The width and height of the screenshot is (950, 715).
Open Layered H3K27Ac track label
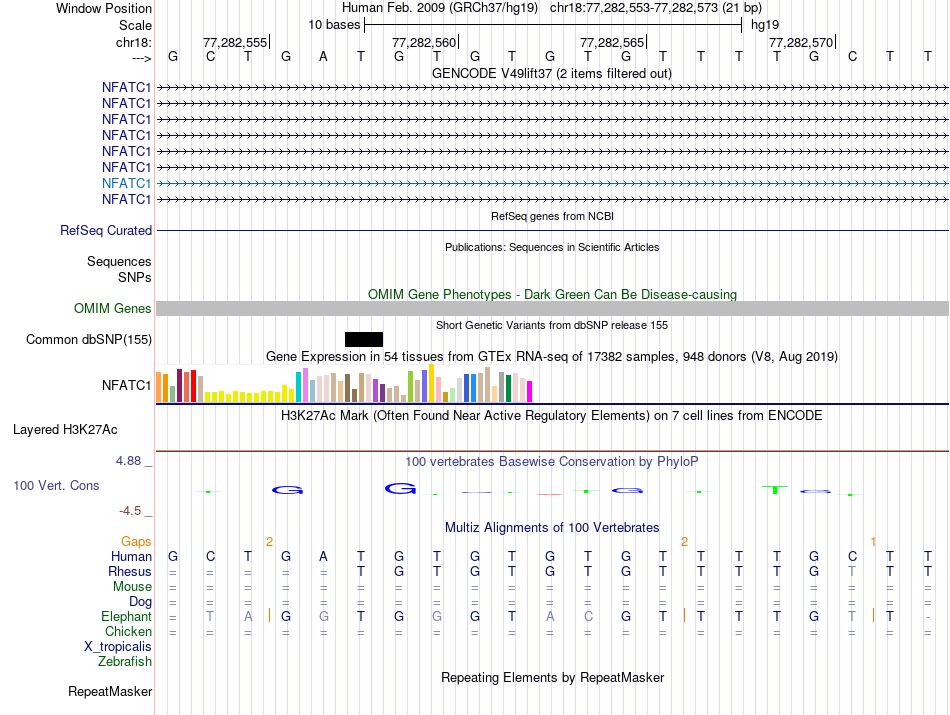click(x=65, y=430)
